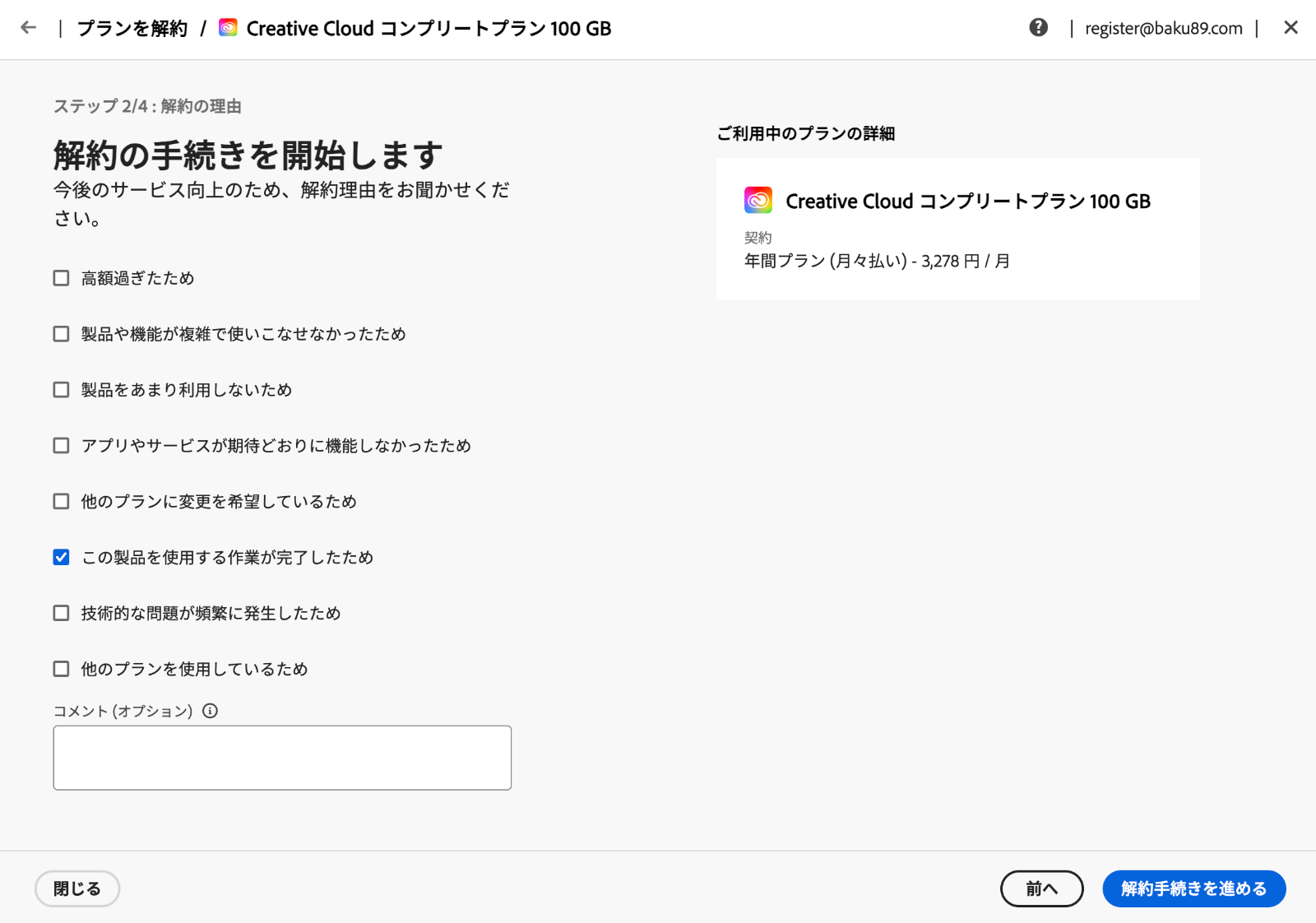Check 技術的な問題が頻繁に発生したため box
Screen dimensions: 1316x923
62,614
